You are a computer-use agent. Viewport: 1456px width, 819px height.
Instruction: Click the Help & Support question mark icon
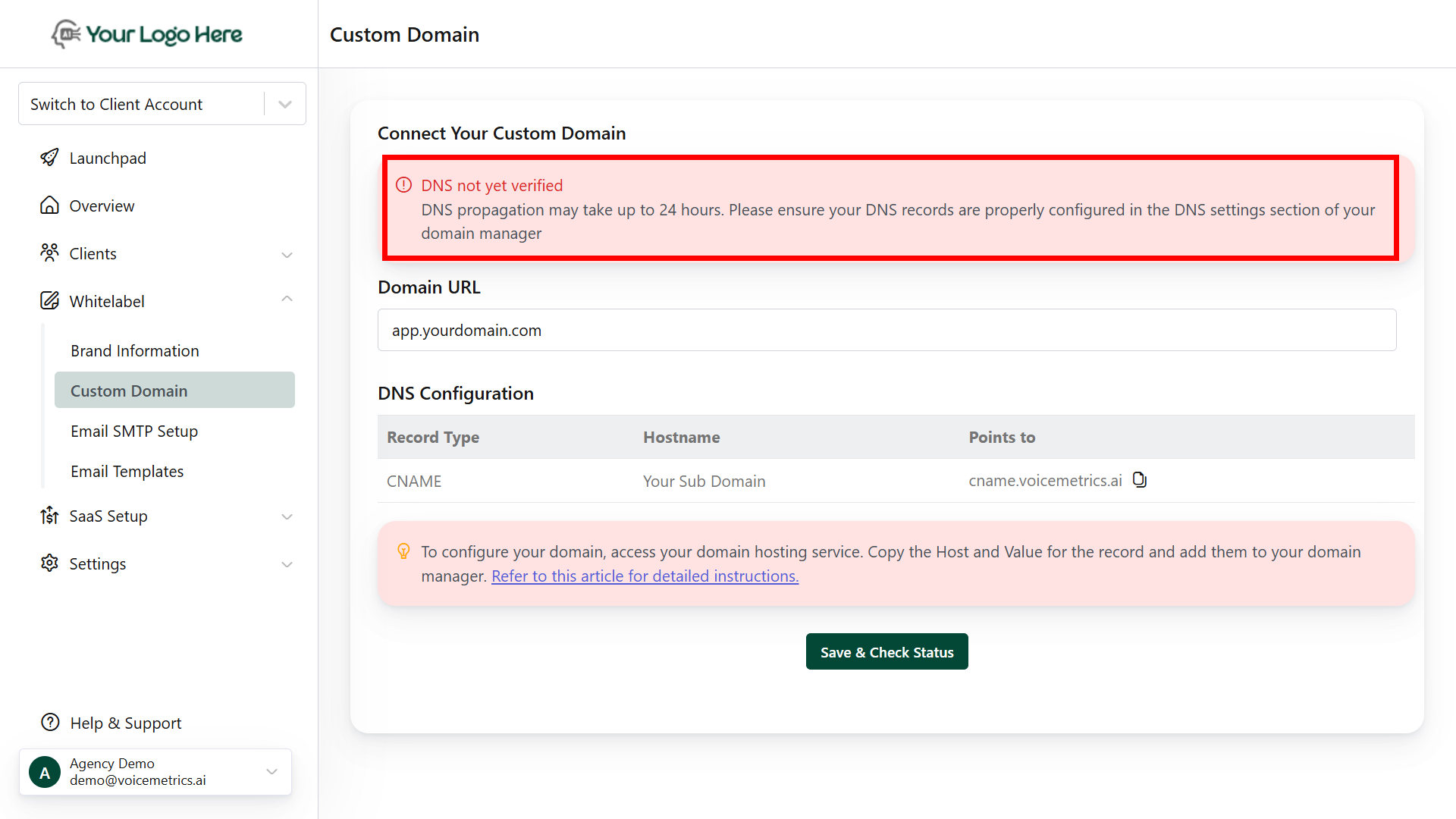[49, 722]
